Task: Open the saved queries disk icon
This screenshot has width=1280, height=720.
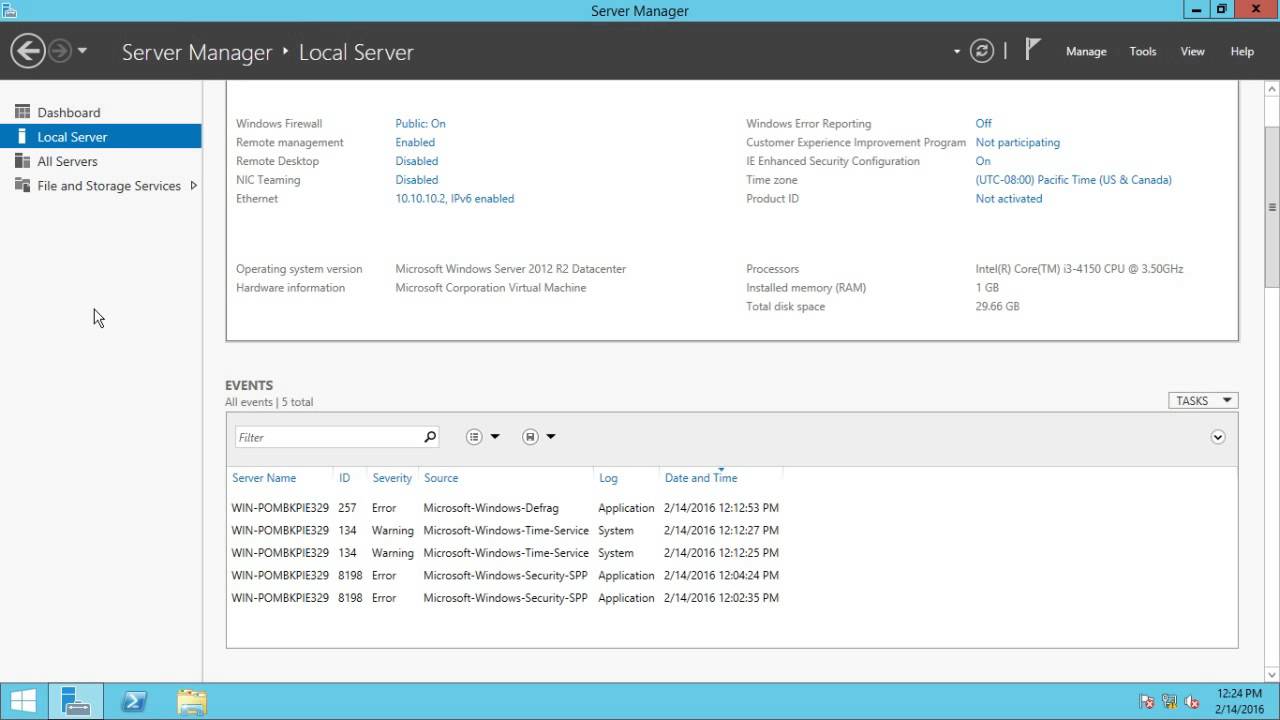Action: pyautogui.click(x=530, y=437)
